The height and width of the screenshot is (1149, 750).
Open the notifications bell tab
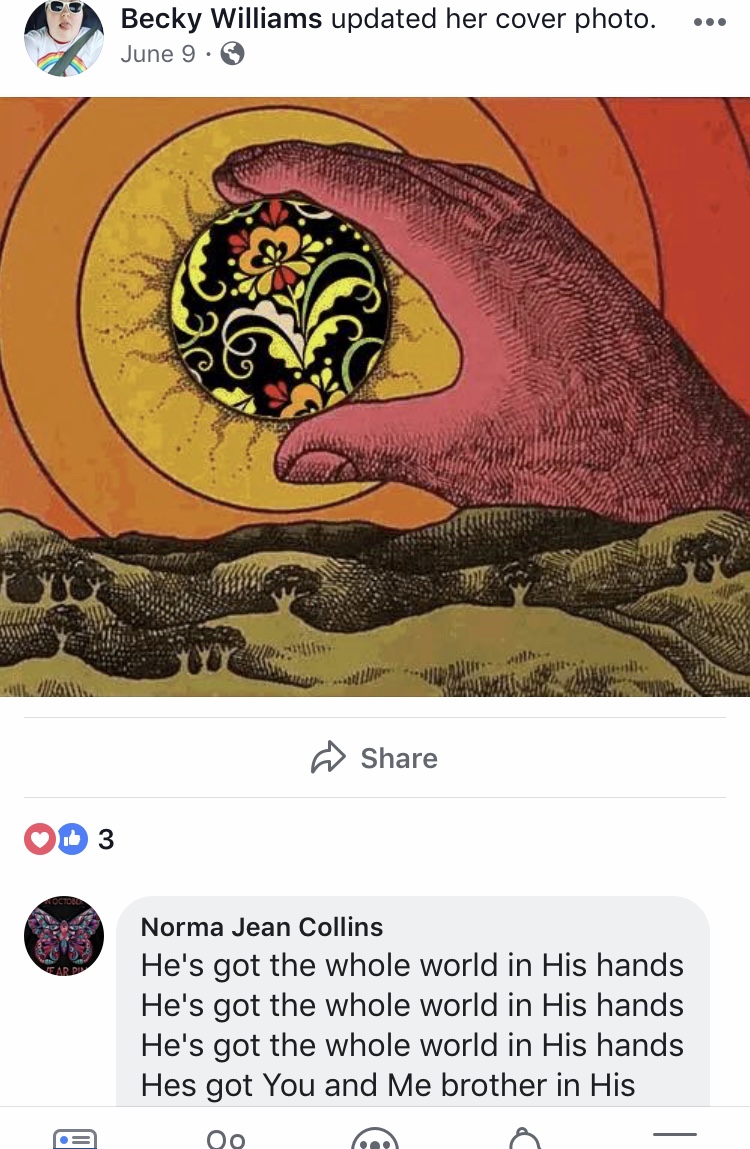click(525, 1139)
